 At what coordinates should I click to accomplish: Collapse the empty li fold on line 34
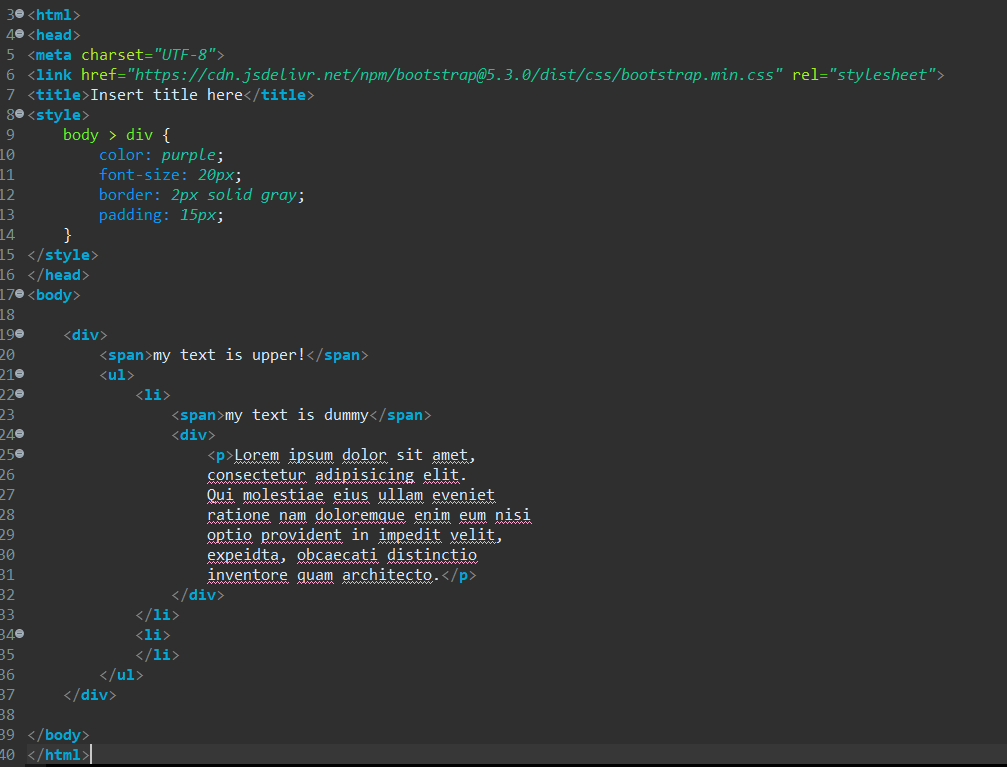(x=20, y=633)
